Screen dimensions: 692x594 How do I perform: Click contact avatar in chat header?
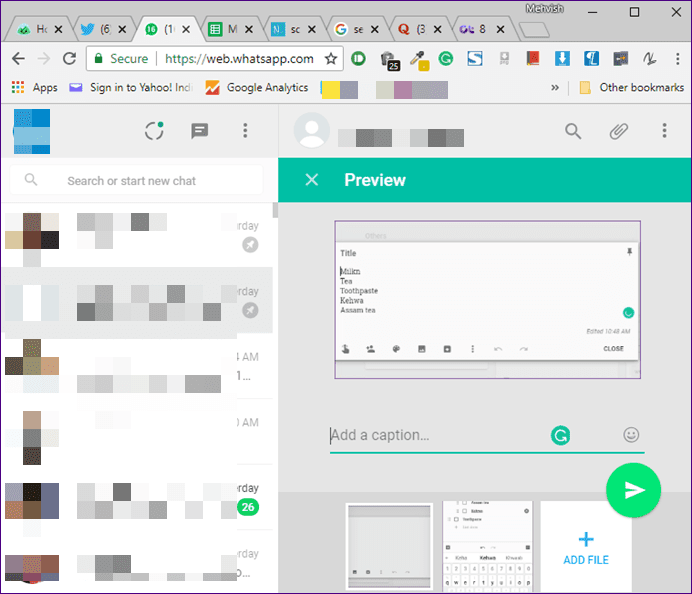312,131
